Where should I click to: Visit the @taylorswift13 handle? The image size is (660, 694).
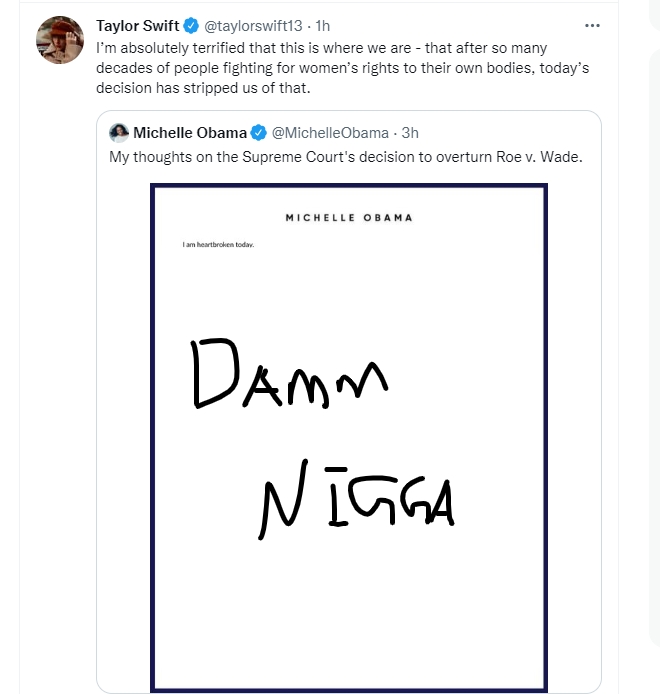[x=253, y=26]
